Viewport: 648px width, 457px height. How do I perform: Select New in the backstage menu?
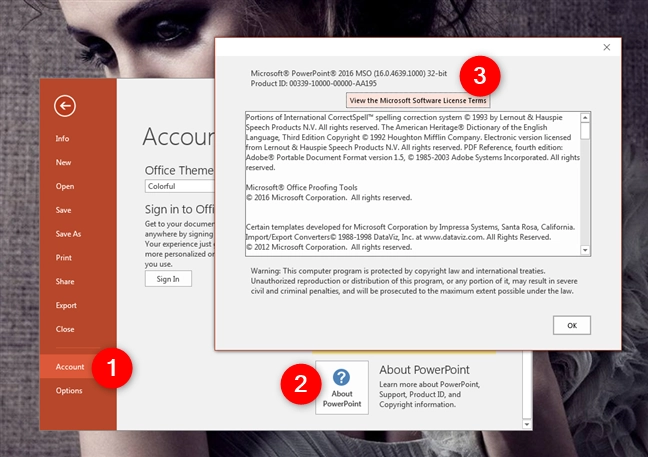click(63, 162)
